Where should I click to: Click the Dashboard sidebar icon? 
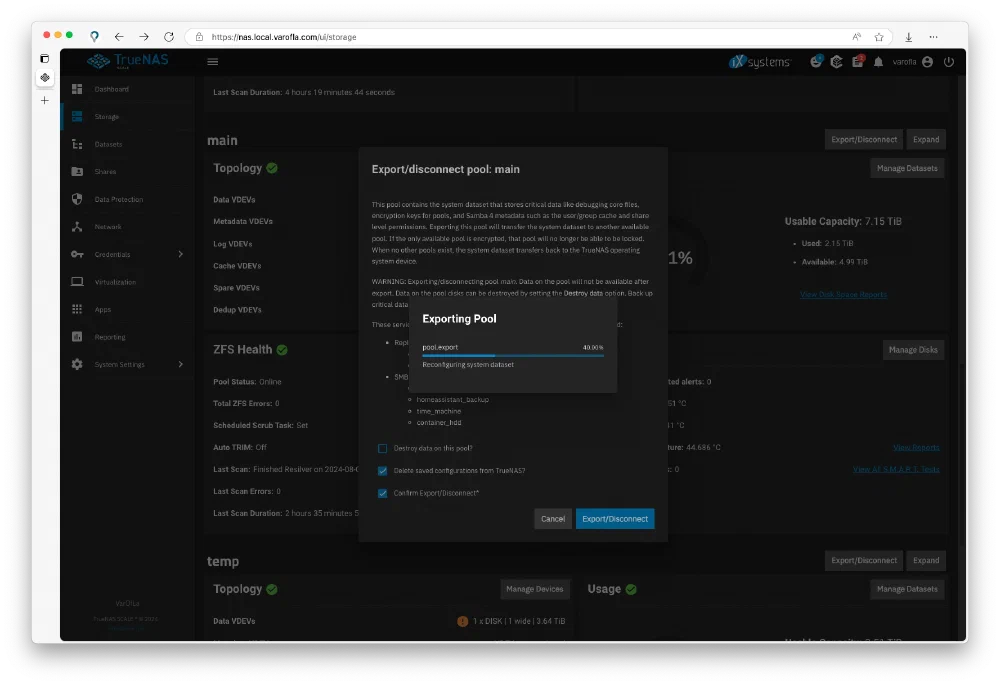pyautogui.click(x=77, y=89)
